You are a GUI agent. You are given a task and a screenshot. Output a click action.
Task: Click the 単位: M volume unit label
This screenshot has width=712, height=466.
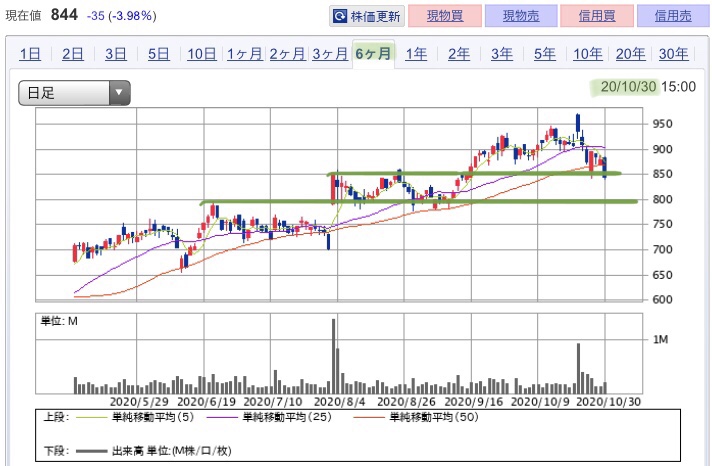tap(59, 322)
